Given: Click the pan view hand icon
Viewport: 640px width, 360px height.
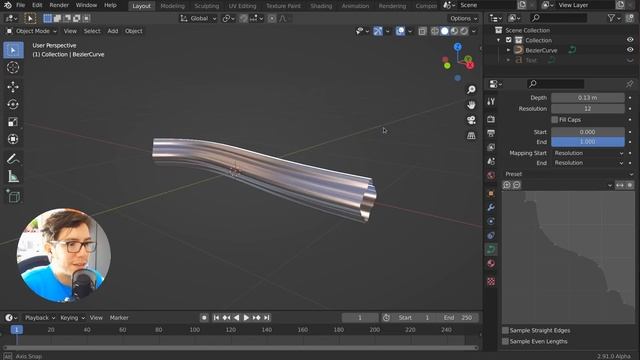Looking at the screenshot, I should point(471,105).
